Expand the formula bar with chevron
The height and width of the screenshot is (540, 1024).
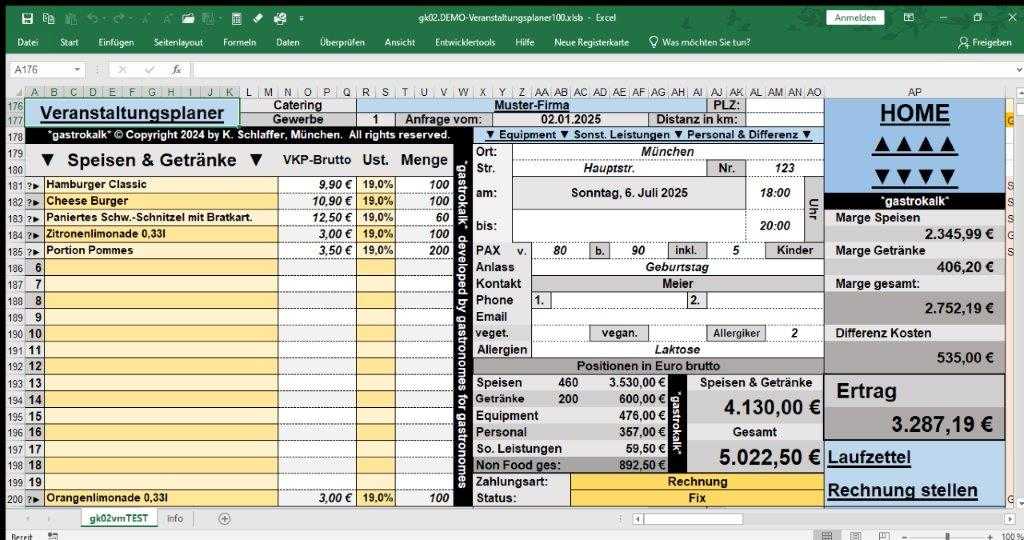point(1013,70)
